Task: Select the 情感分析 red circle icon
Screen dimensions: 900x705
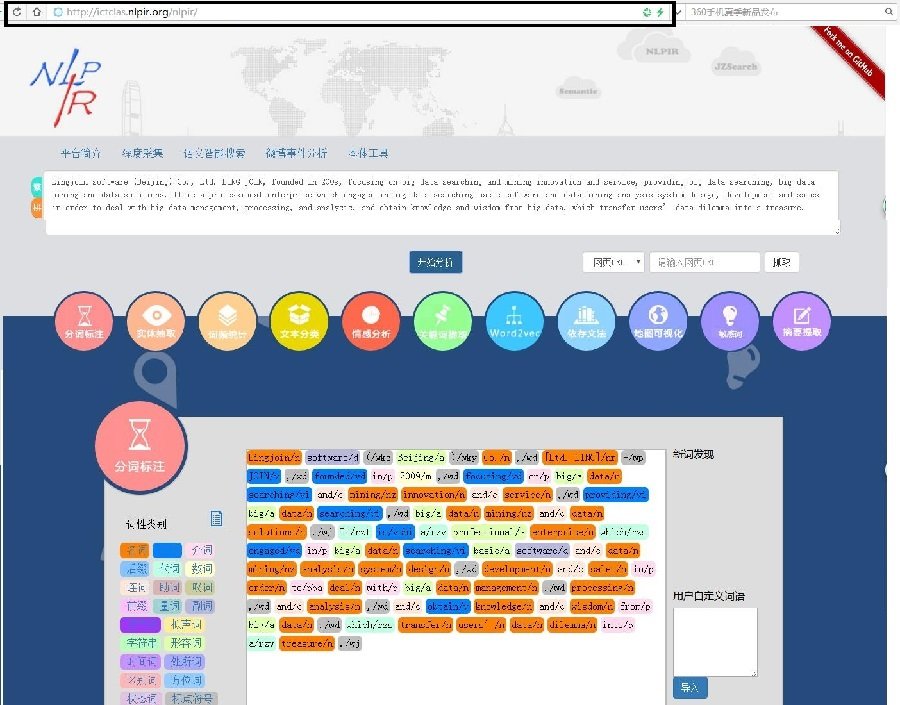Action: [371, 321]
